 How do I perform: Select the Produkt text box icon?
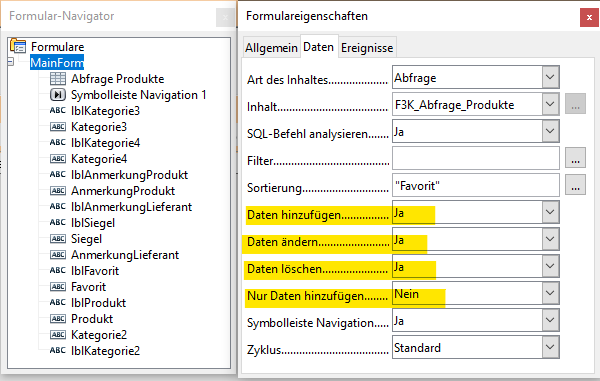click(58, 319)
